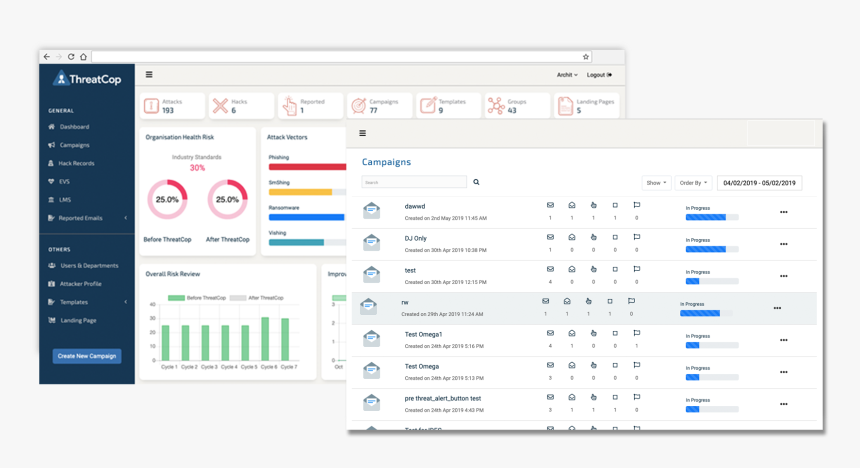
Task: Open more options for dawwd campaign
Action: click(x=783, y=212)
